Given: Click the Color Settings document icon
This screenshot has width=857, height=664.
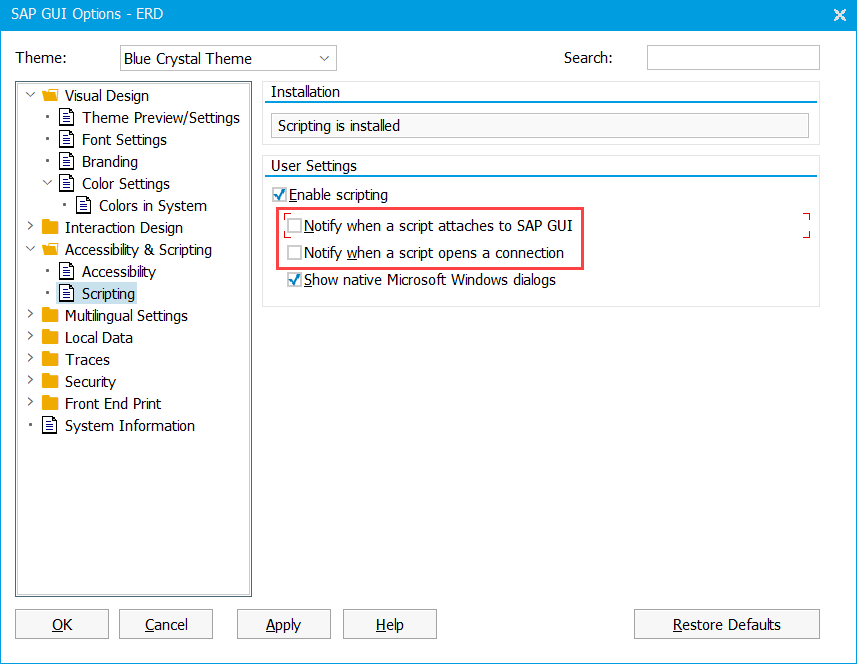Looking at the screenshot, I should 67,183.
